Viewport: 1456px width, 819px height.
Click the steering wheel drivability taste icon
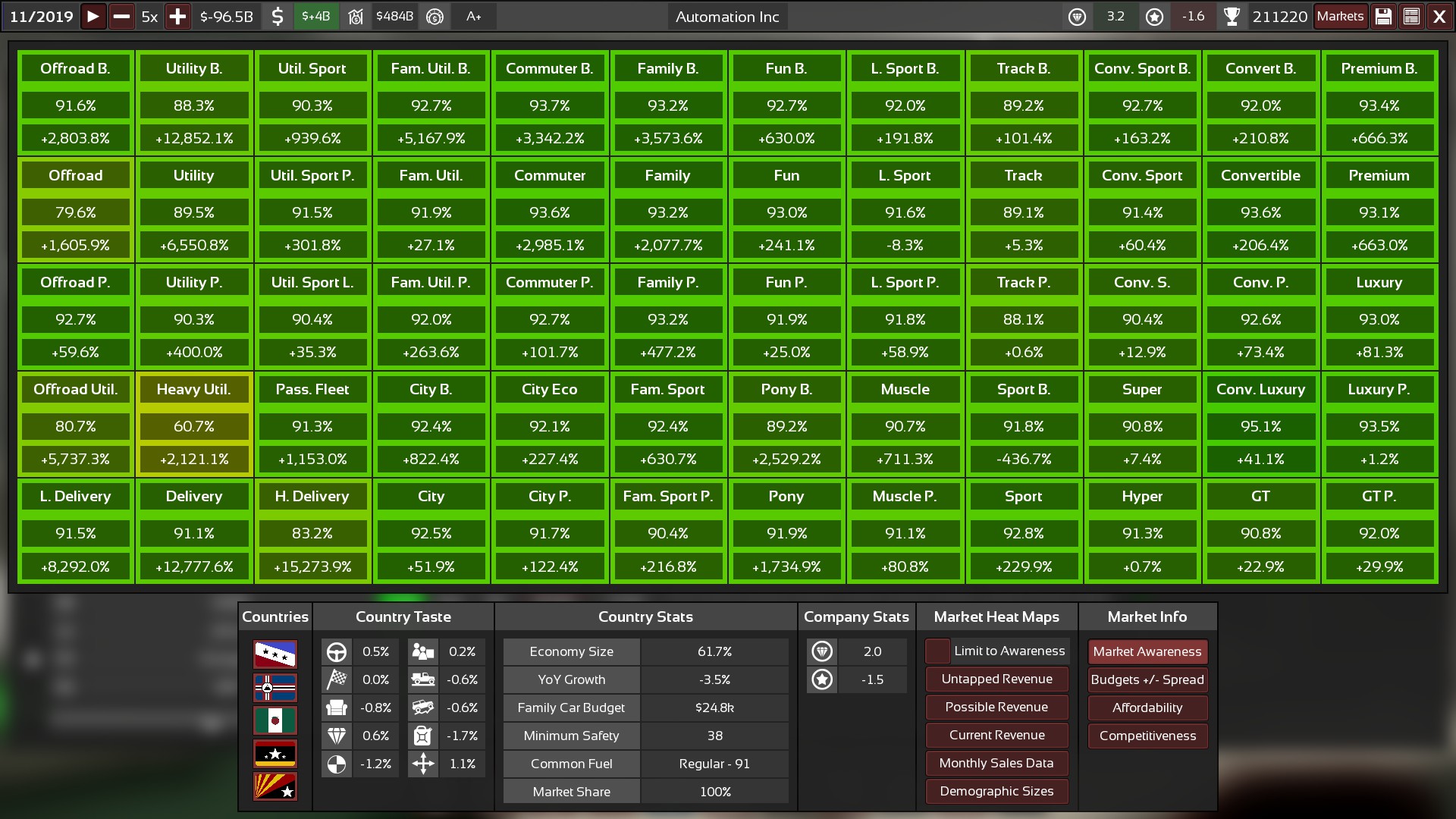pos(337,652)
